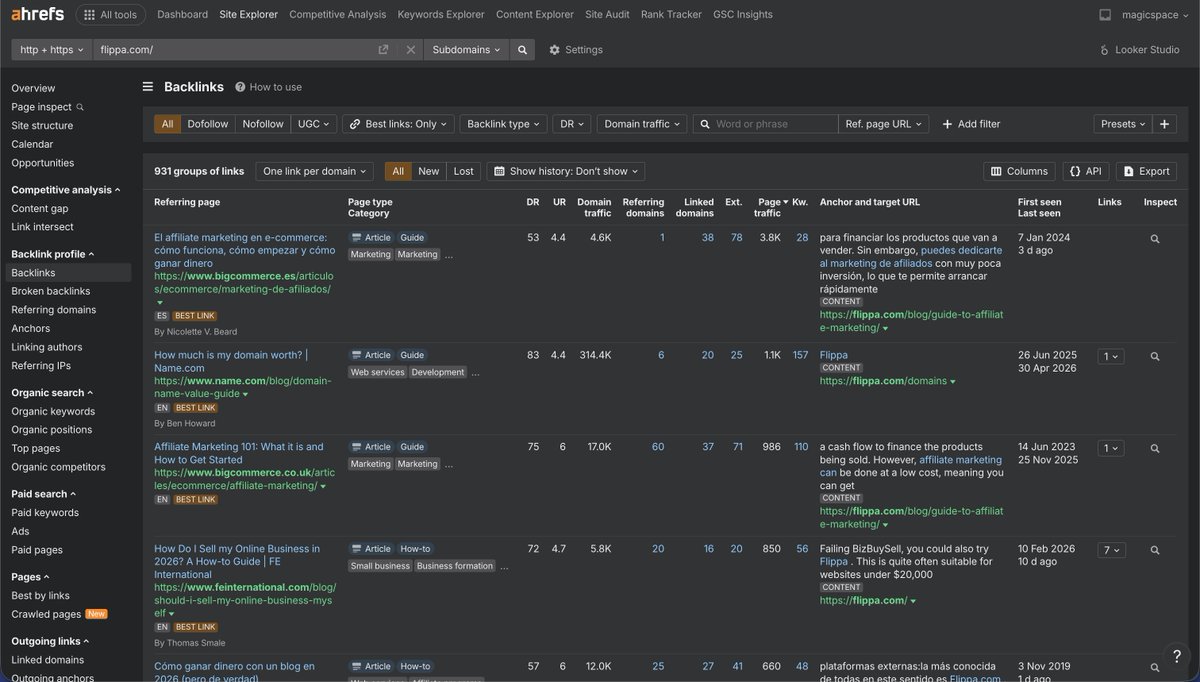Screen dimensions: 1200x682
Task: Open Referring domains in sidebar
Action: 54,310
